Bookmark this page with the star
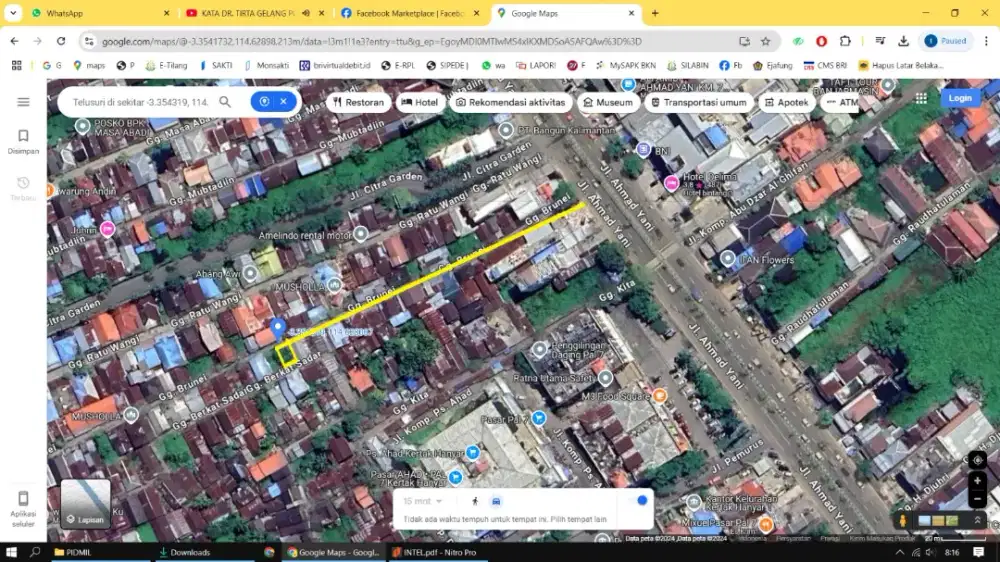Viewport: 1000px width, 562px height. (765, 41)
